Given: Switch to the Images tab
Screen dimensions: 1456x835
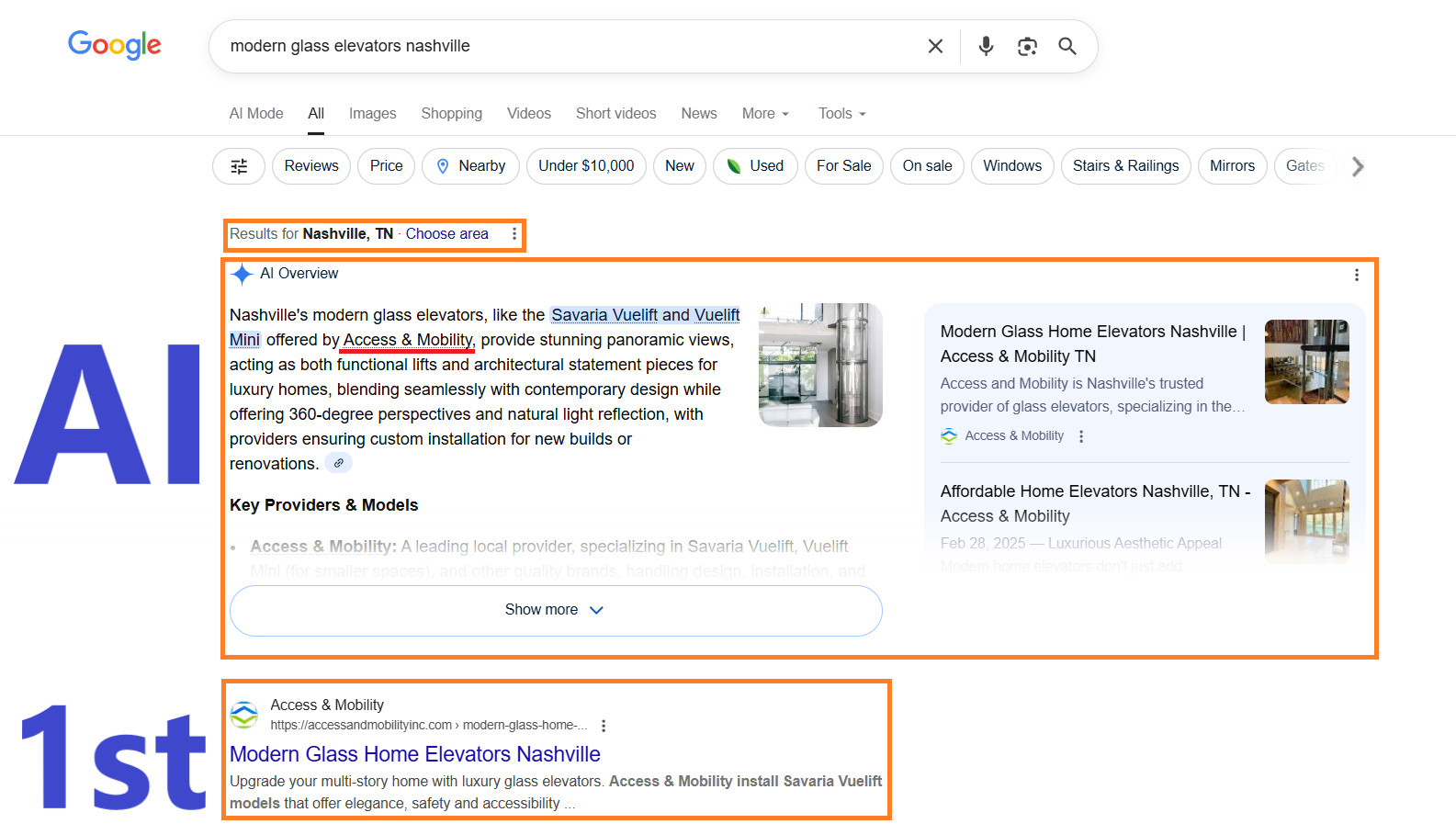Looking at the screenshot, I should point(372,114).
